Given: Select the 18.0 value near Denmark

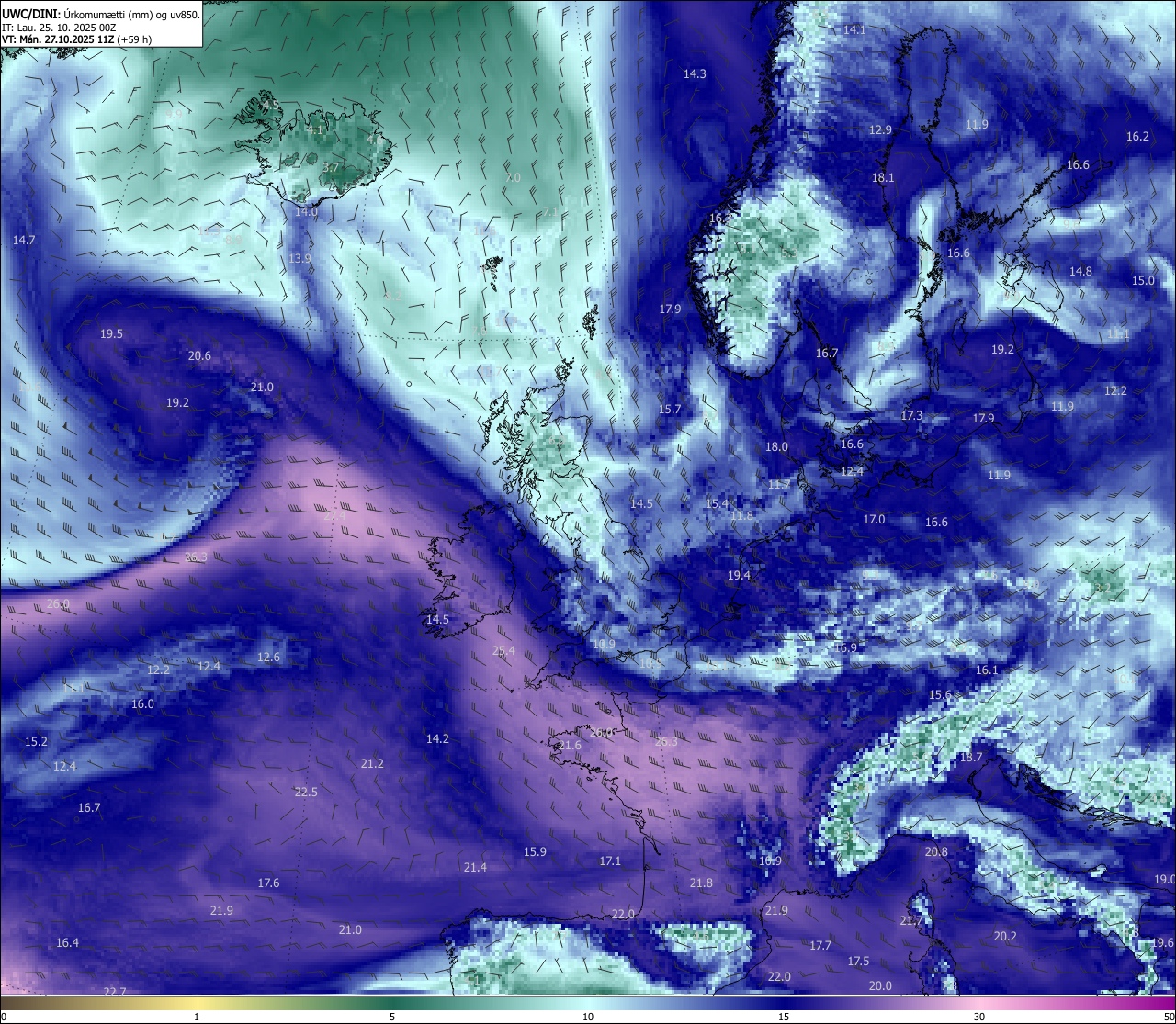Looking at the screenshot, I should pos(776,447).
